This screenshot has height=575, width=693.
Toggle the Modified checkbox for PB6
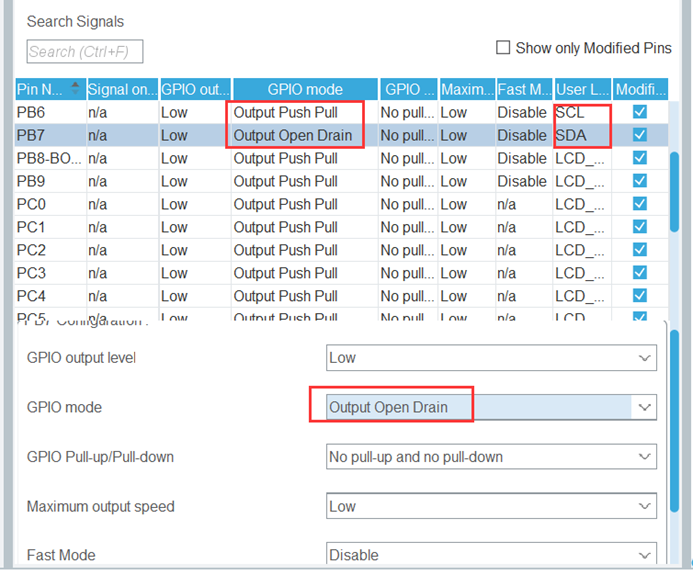640,112
